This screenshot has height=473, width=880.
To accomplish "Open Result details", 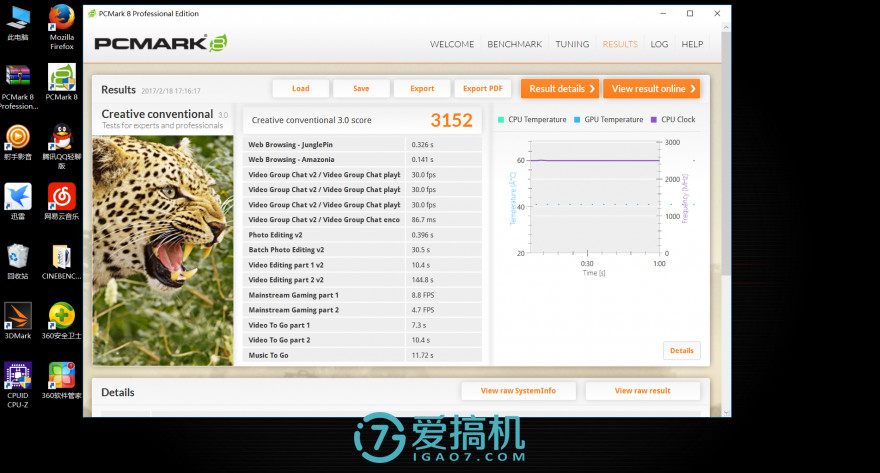I will tap(560, 89).
